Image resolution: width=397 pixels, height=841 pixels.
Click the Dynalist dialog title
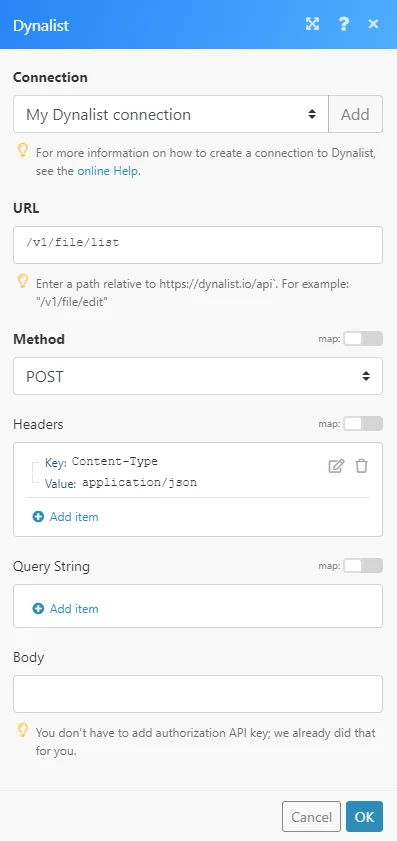pyautogui.click(x=41, y=25)
